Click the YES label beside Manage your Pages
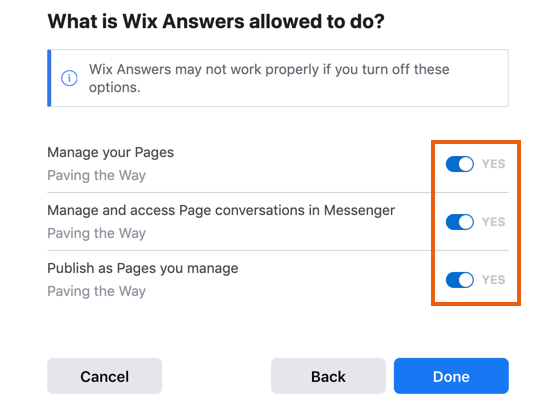The height and width of the screenshot is (403, 556). (493, 164)
